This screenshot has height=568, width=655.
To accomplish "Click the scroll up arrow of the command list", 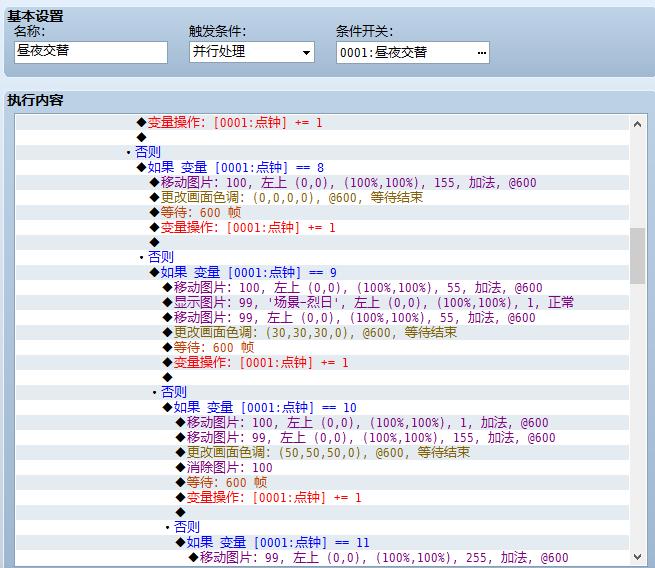I will tap(637, 124).
